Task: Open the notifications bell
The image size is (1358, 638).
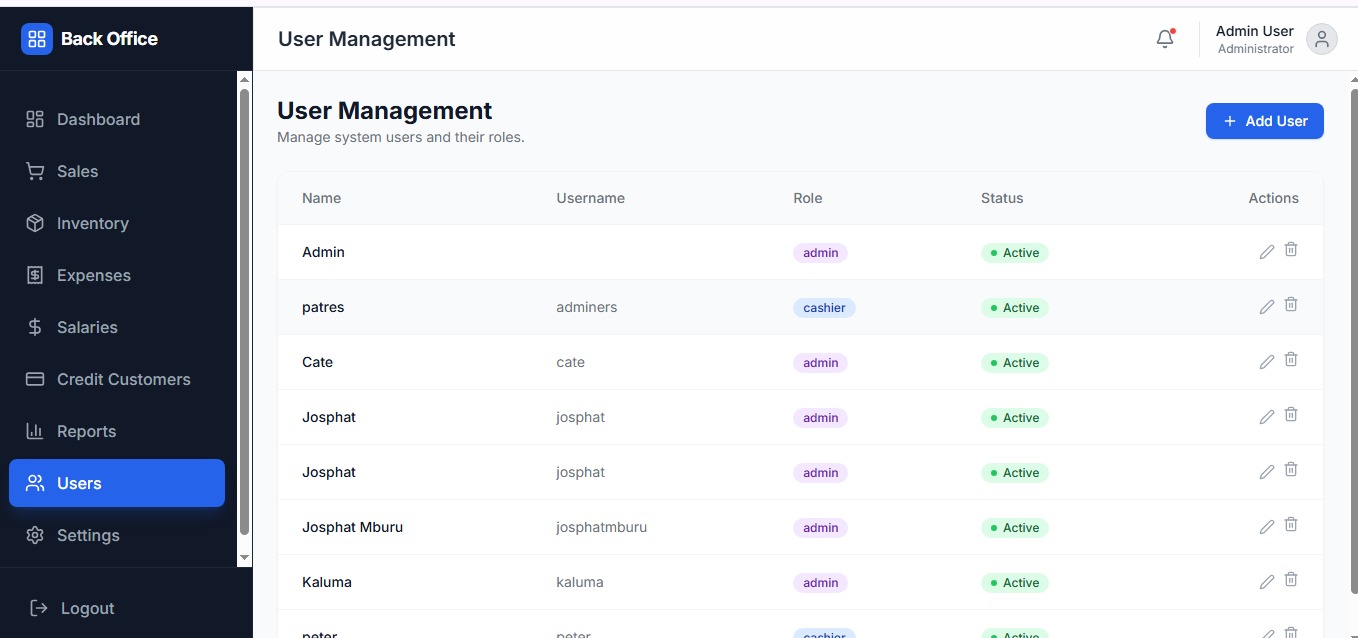Action: (x=1163, y=38)
